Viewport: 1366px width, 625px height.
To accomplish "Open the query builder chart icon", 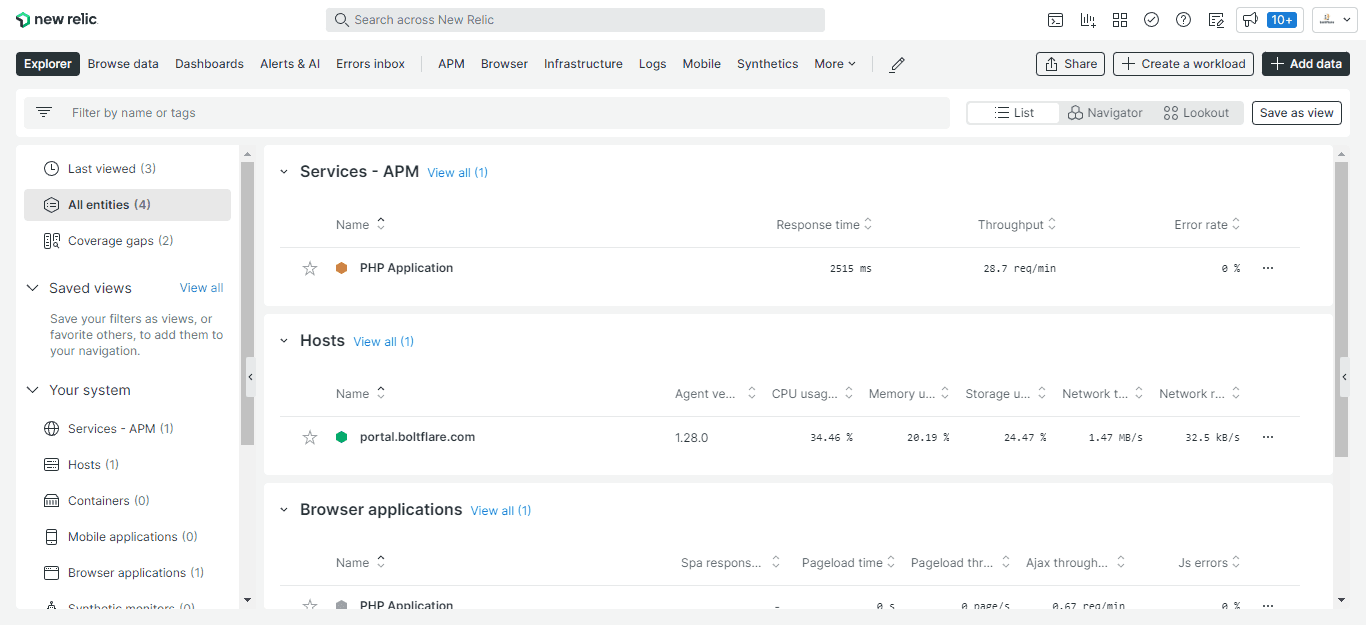I will coord(1088,20).
